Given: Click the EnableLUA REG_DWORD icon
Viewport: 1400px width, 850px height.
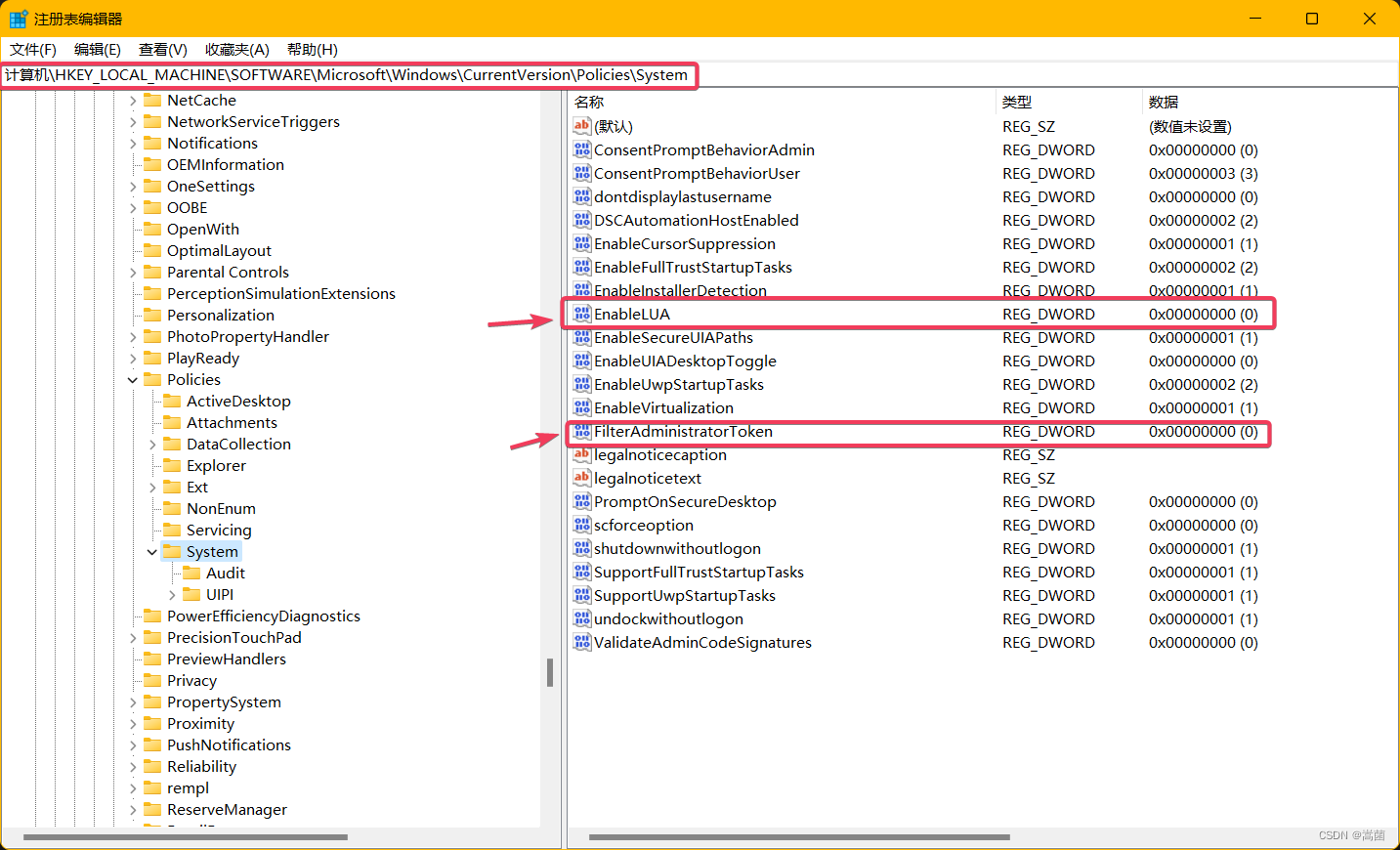Looking at the screenshot, I should click(582, 314).
